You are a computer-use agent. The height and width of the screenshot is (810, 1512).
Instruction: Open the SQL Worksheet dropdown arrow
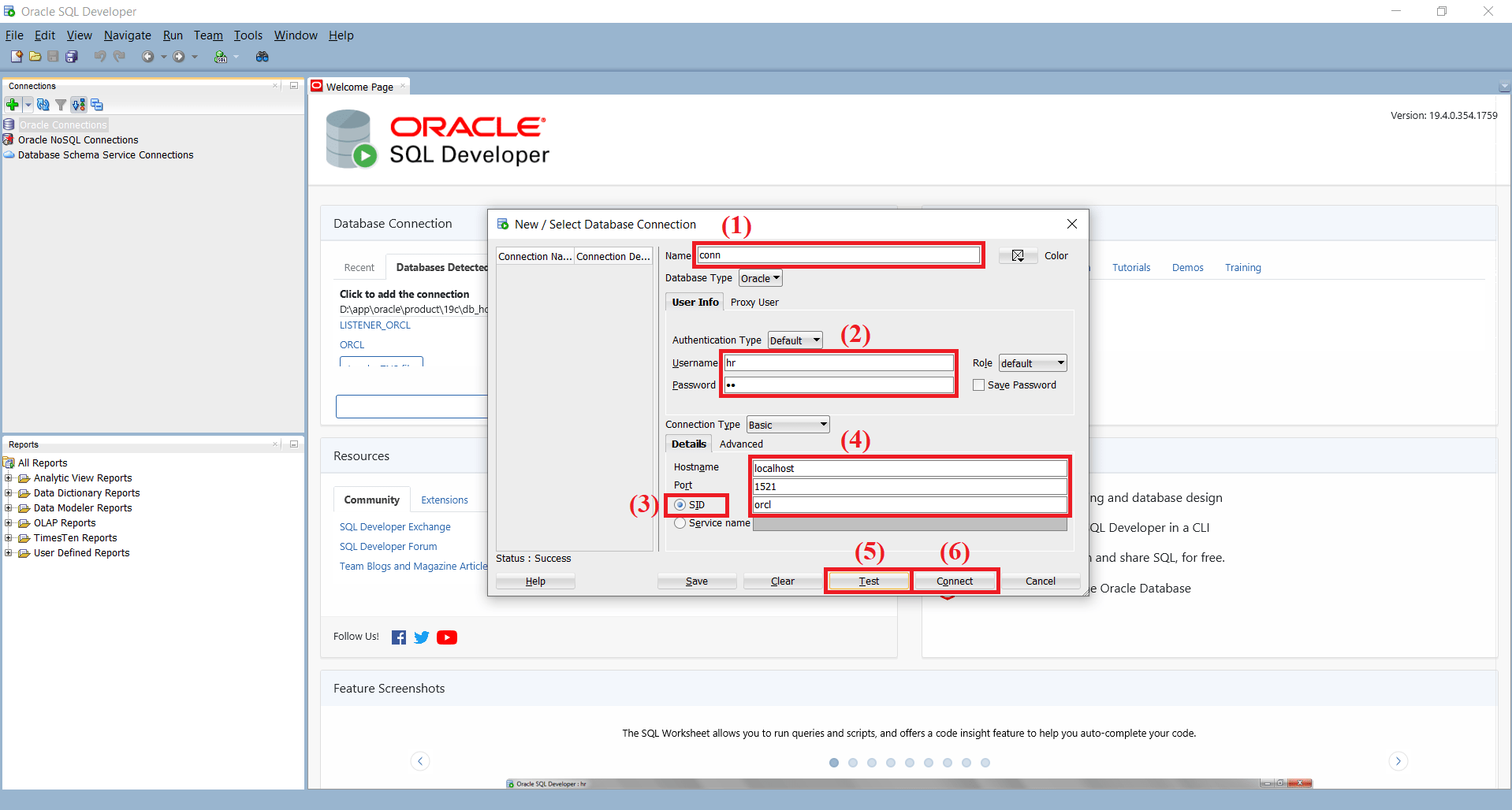(236, 57)
